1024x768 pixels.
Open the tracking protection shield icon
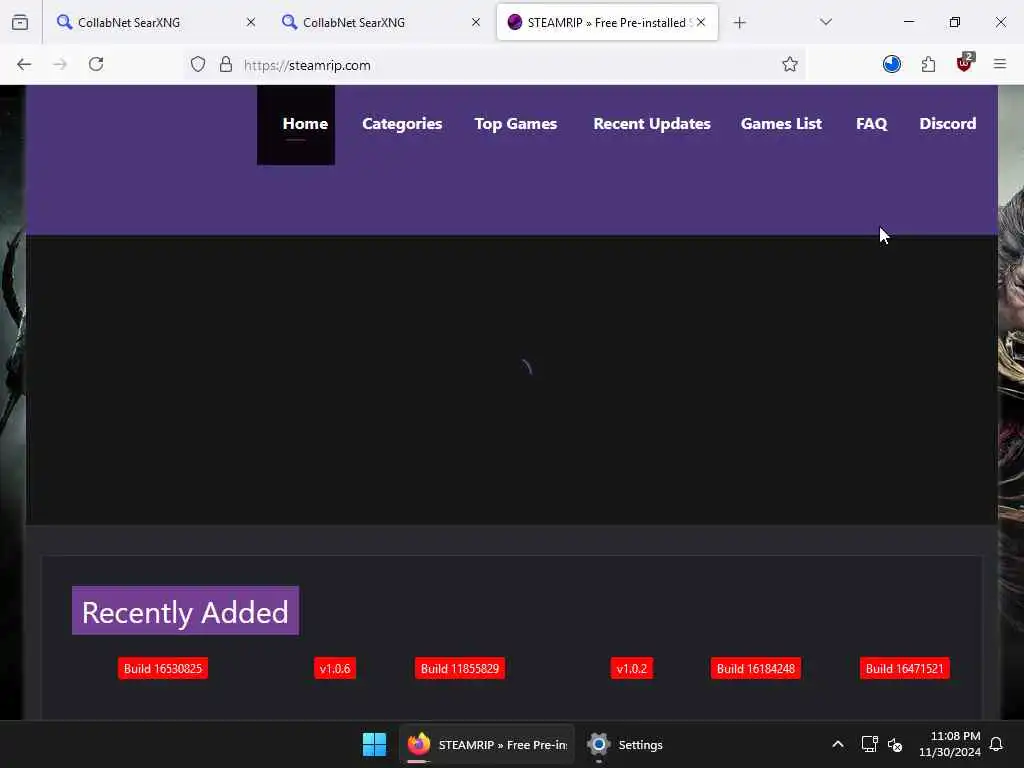(x=198, y=64)
